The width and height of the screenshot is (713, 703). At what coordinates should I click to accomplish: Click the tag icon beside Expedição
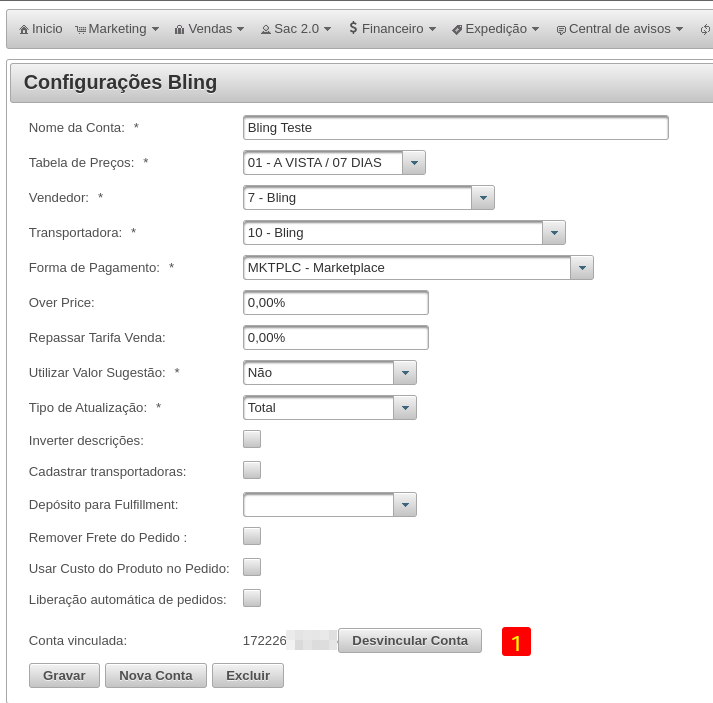pos(457,30)
